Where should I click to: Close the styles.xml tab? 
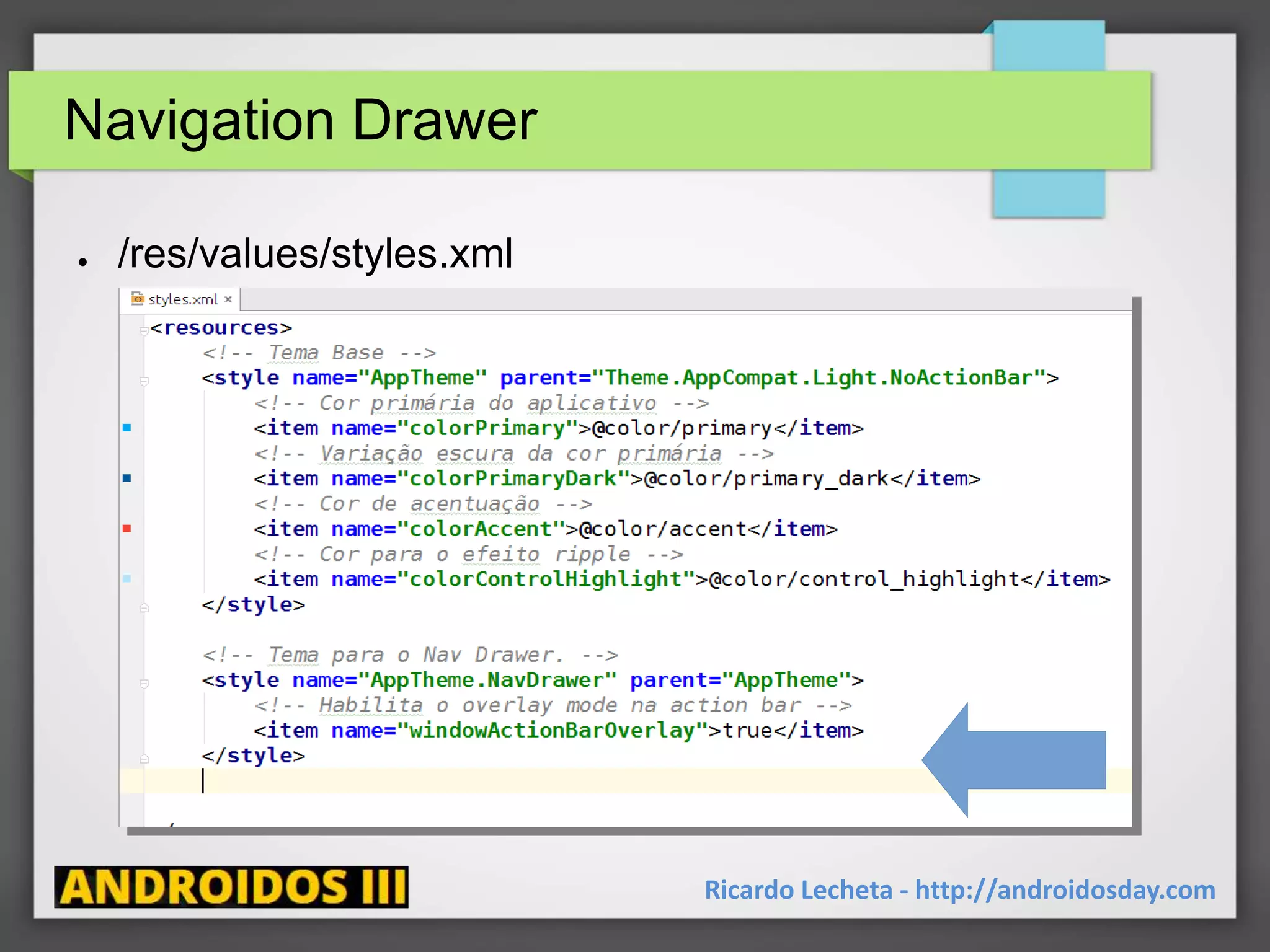(x=228, y=299)
